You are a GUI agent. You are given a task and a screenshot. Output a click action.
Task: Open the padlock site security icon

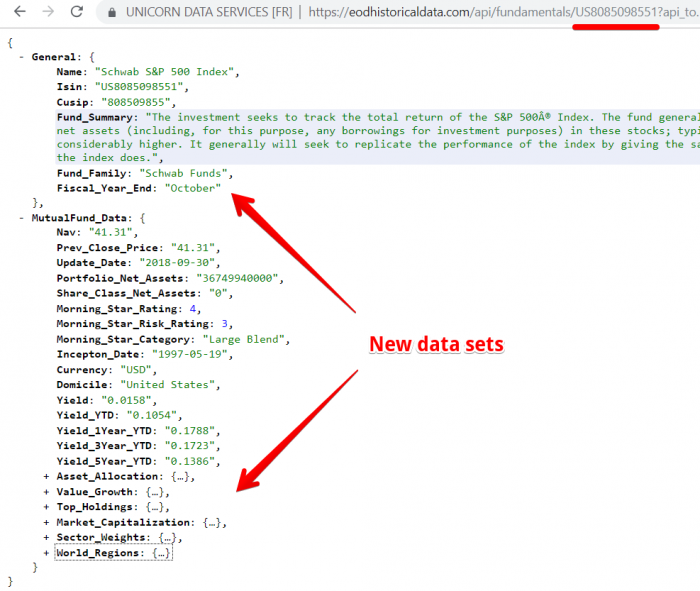tap(112, 12)
